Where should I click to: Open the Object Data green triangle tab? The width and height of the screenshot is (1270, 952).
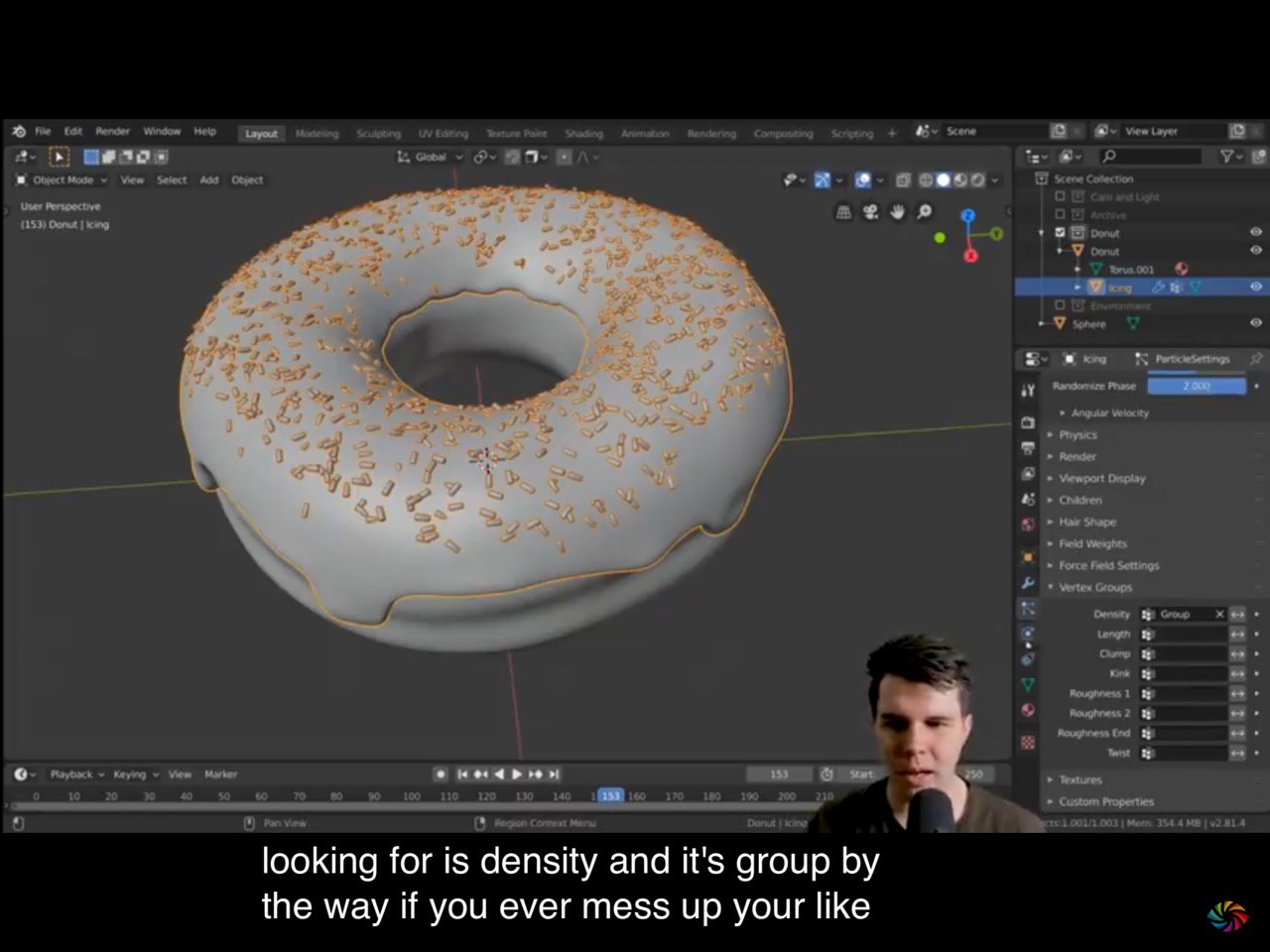(1028, 685)
